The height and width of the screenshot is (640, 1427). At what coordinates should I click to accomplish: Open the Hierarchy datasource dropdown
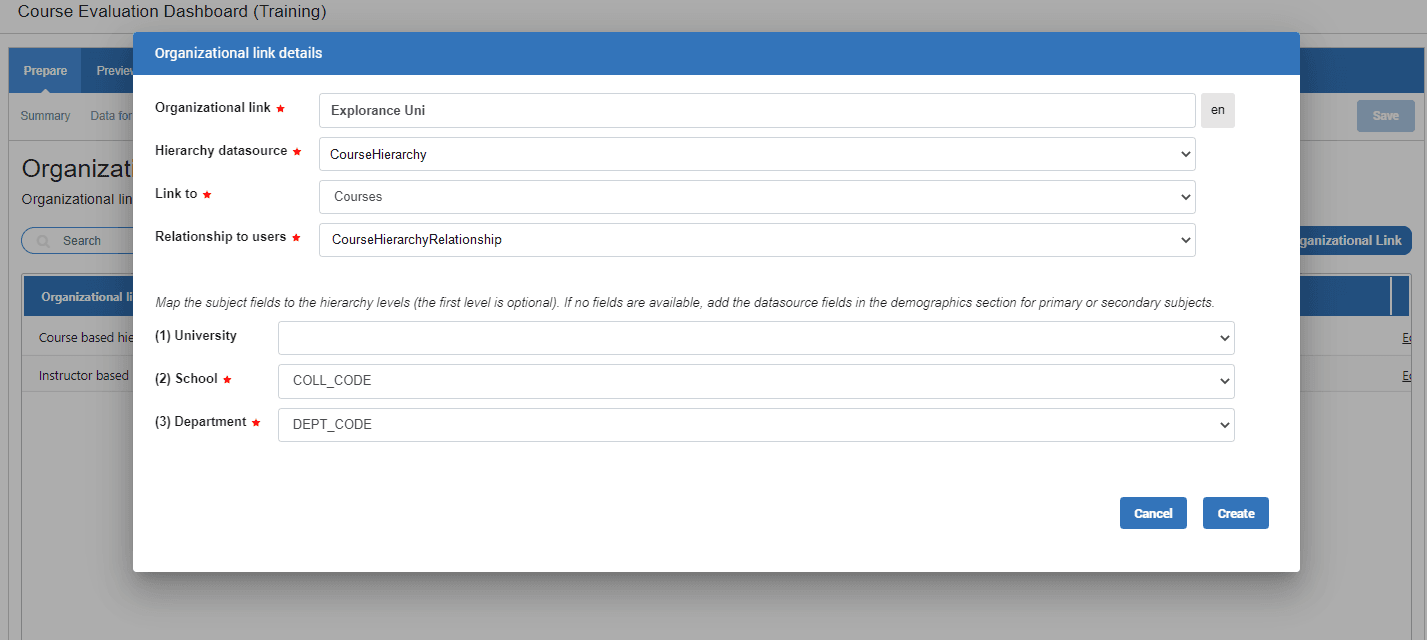click(x=757, y=154)
